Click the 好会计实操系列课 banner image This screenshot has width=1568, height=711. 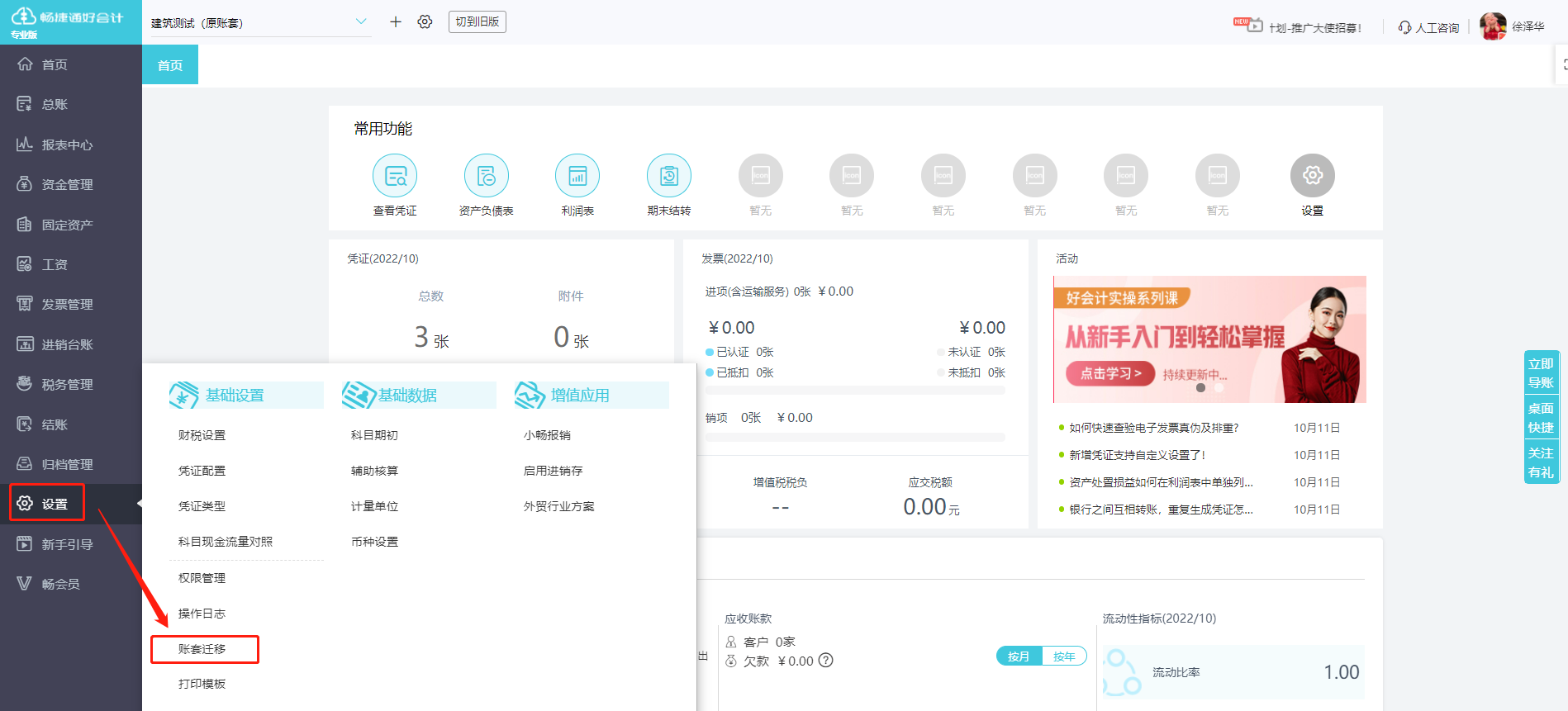pos(1209,339)
